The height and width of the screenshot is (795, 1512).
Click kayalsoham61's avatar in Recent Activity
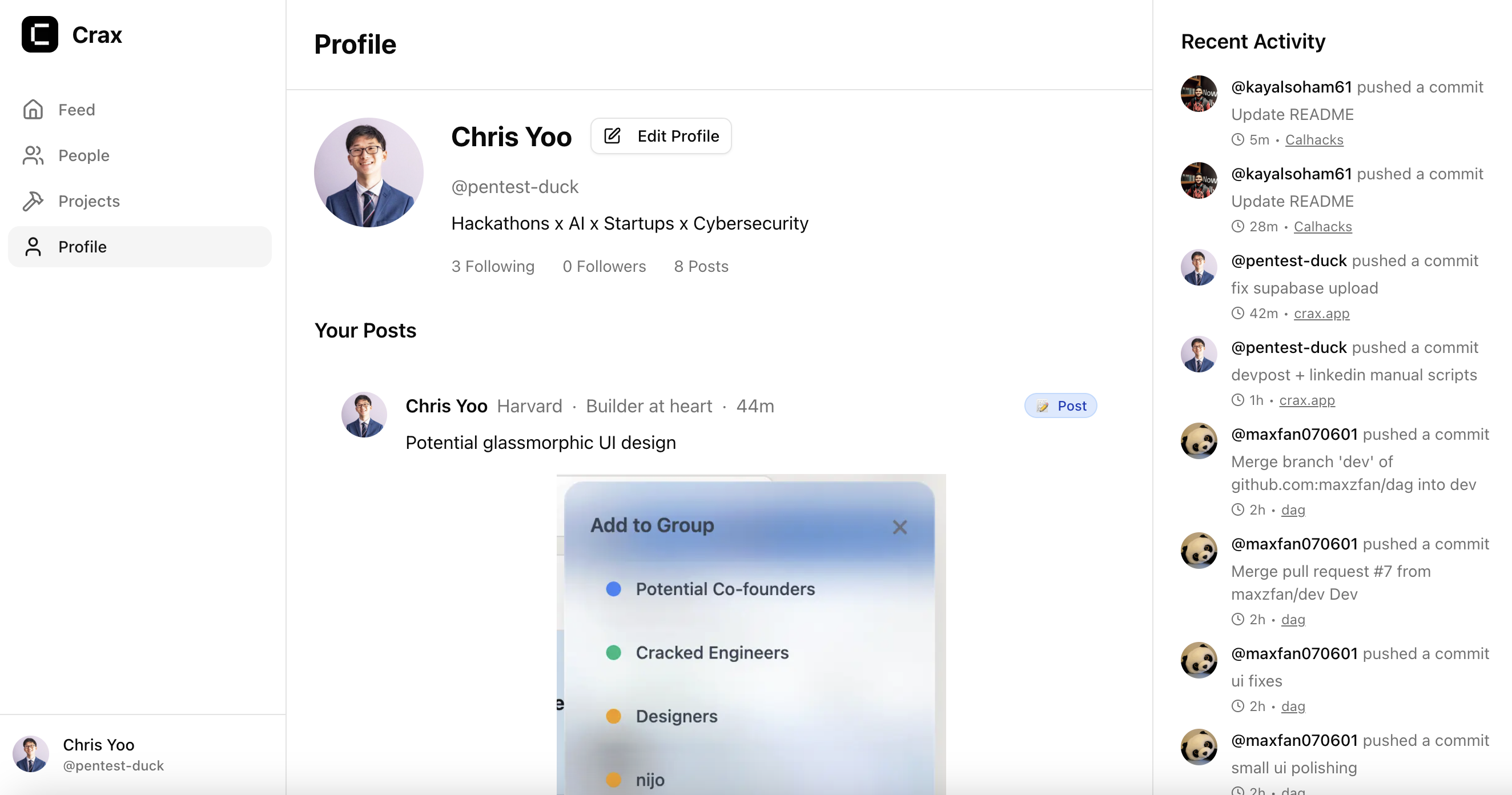pos(1199,94)
